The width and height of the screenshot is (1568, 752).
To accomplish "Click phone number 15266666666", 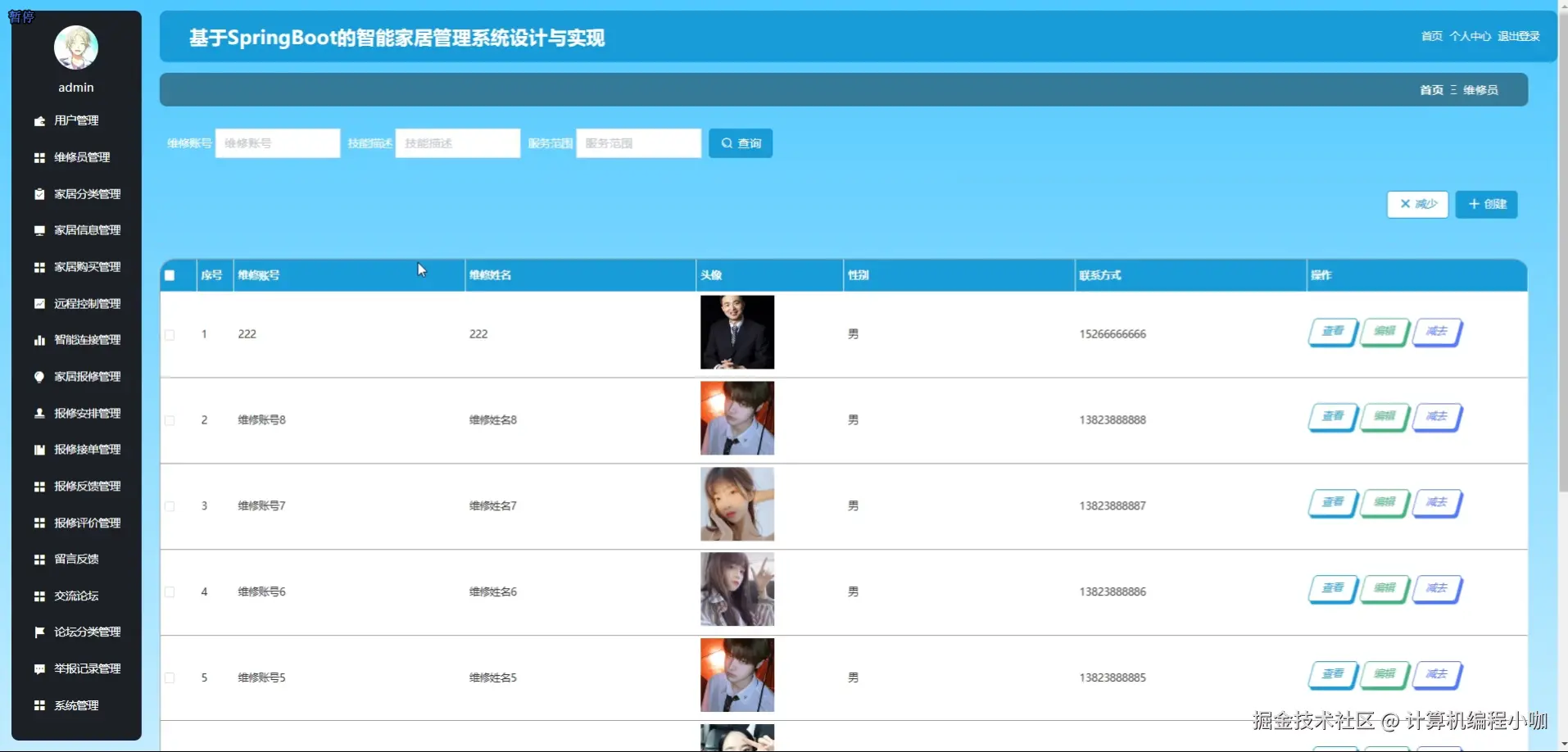I will click(1113, 334).
